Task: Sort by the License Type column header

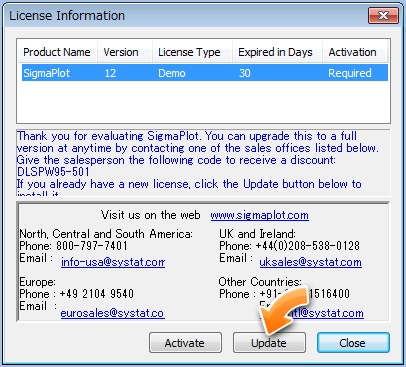Action: click(192, 52)
